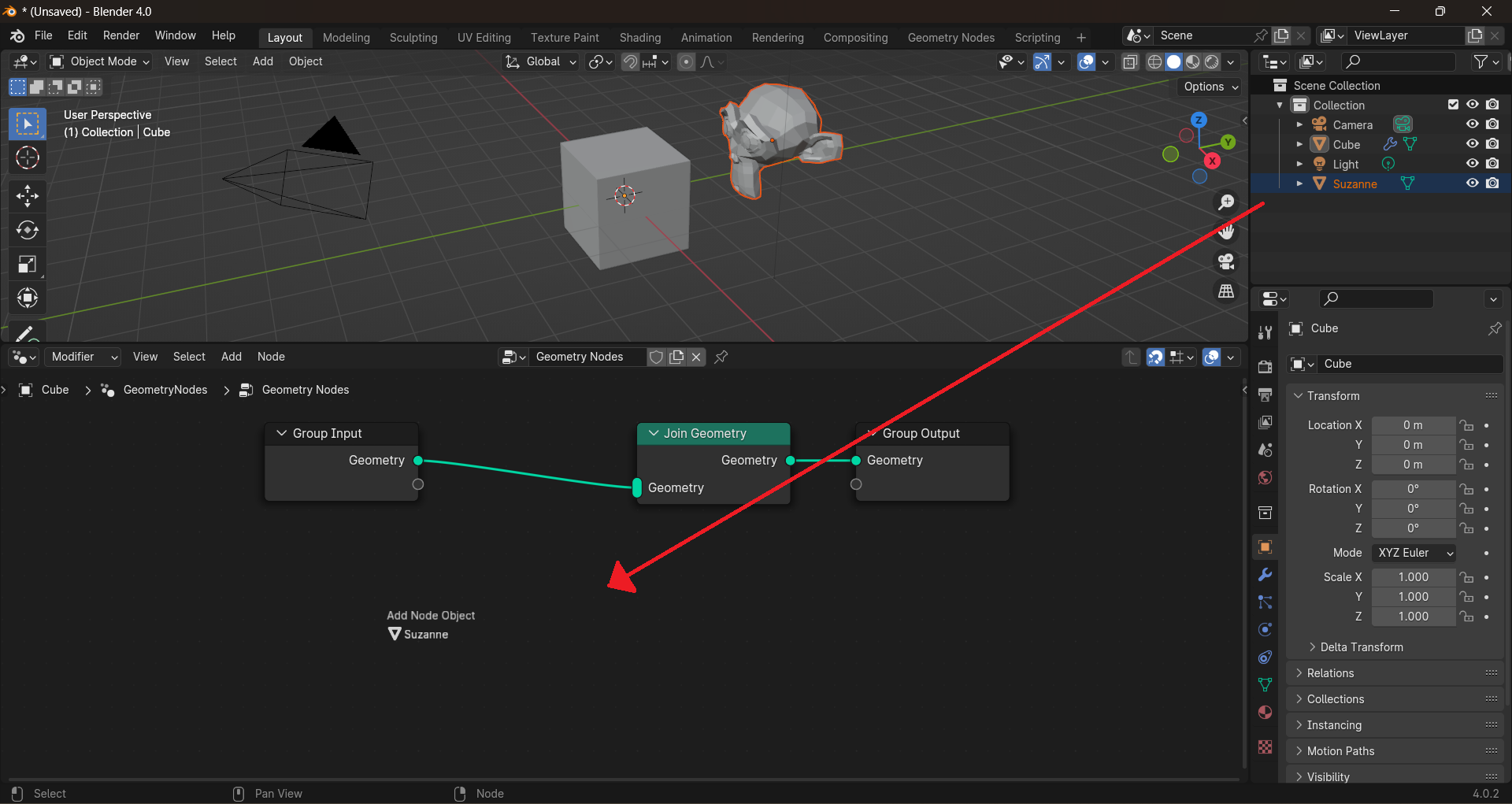1512x804 pixels.
Task: Toggle proportional editing button
Action: click(x=687, y=61)
